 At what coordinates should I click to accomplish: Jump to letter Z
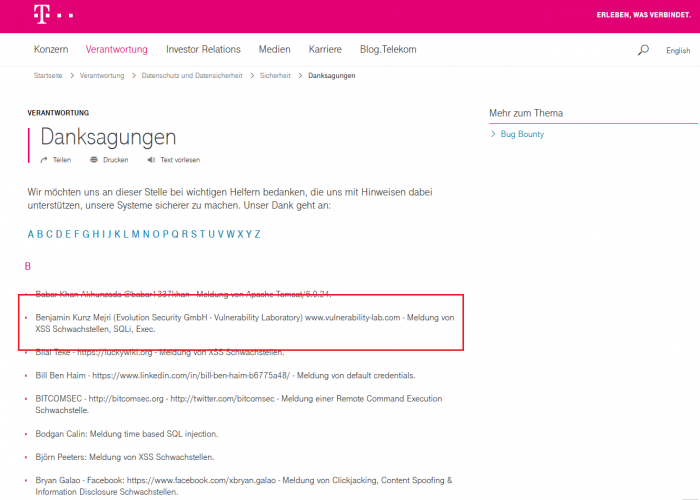pyautogui.click(x=258, y=234)
